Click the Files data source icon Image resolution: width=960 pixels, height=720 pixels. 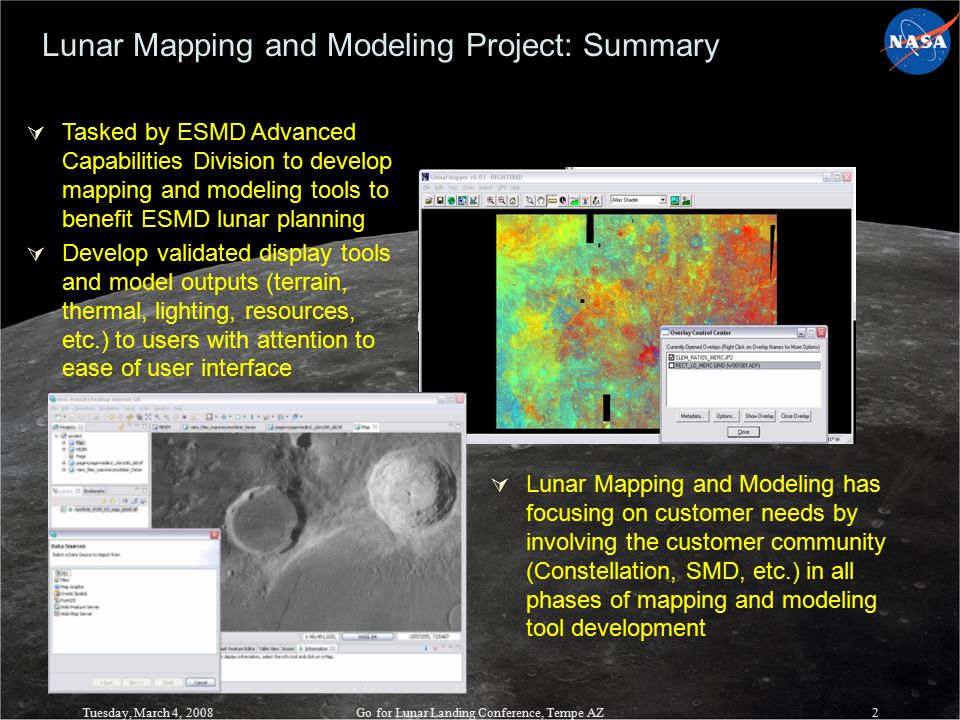[x=56, y=580]
